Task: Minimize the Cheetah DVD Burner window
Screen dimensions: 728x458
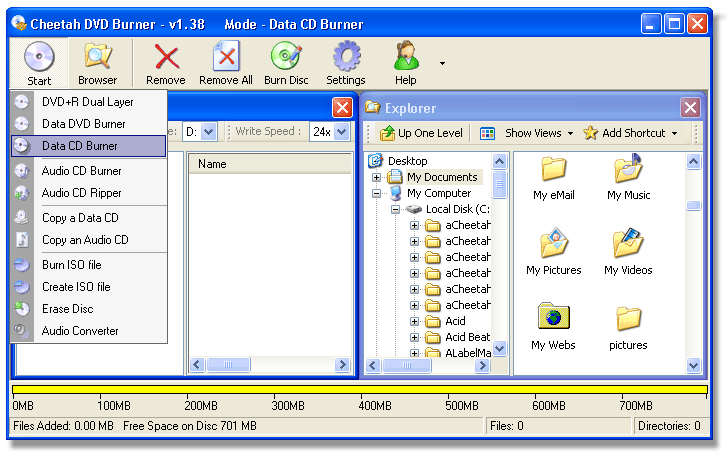Action: pyautogui.click(x=650, y=24)
